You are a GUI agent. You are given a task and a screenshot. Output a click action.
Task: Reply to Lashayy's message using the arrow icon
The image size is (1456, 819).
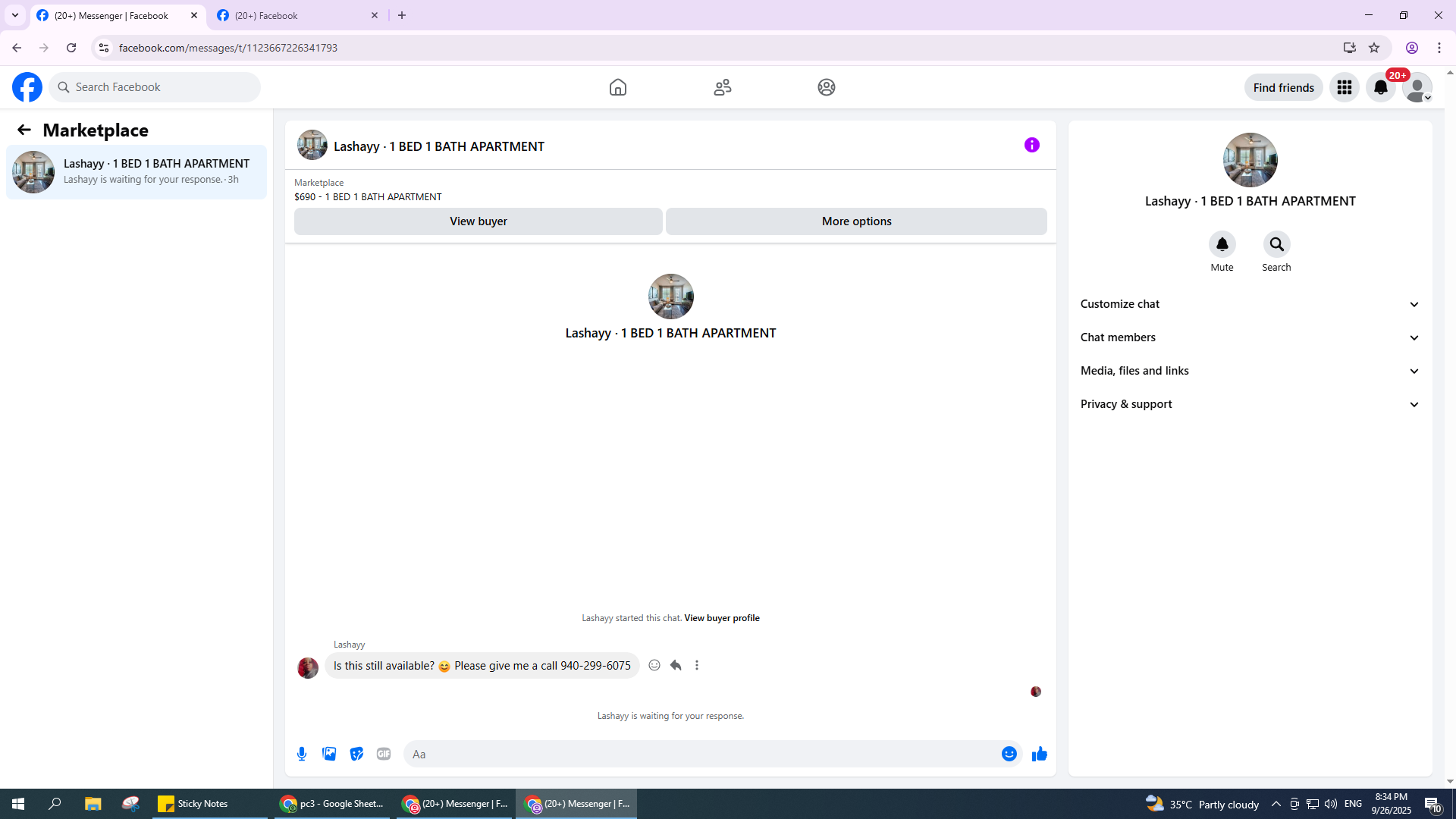click(676, 665)
